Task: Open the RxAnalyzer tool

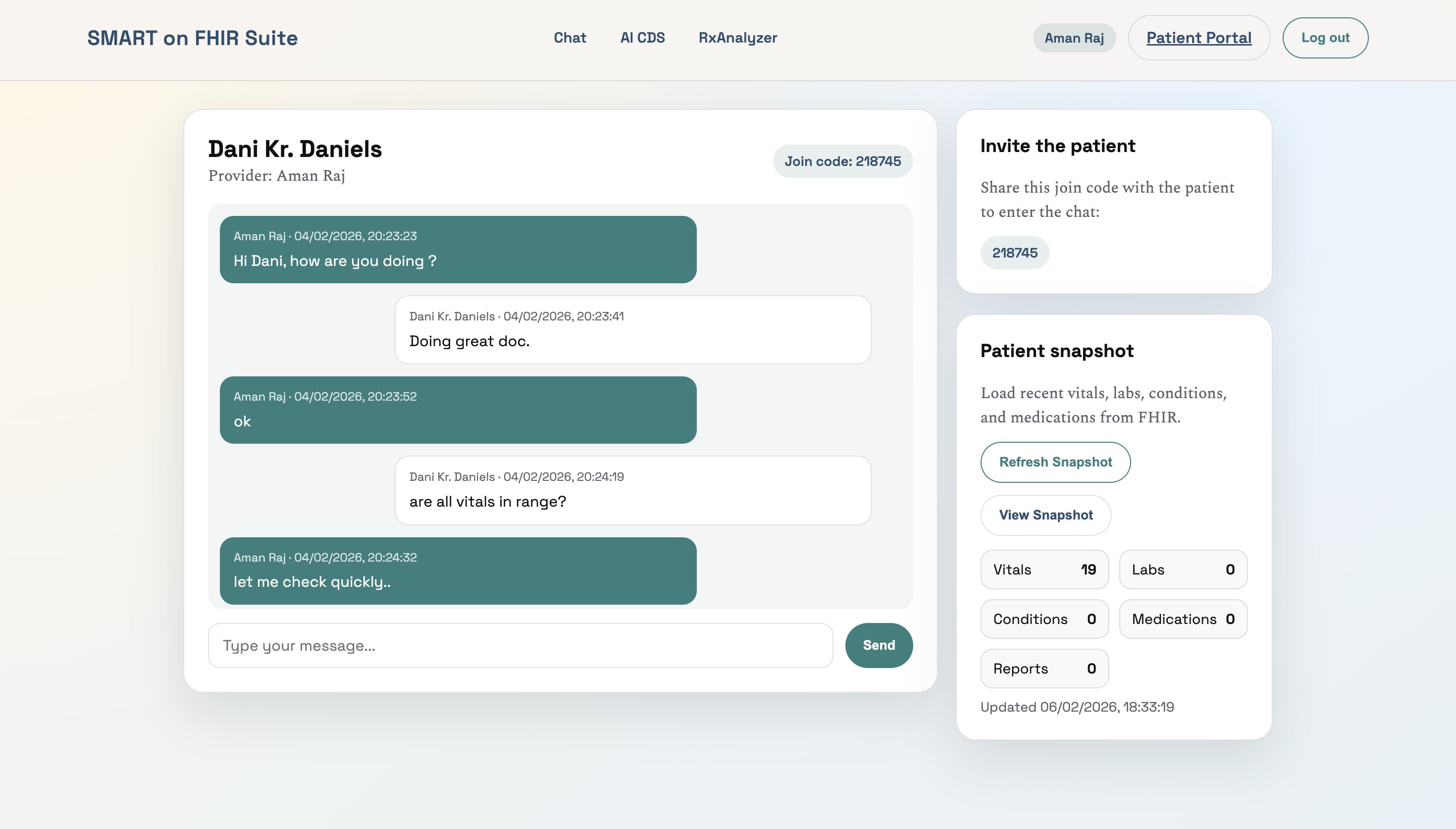Action: tap(737, 38)
